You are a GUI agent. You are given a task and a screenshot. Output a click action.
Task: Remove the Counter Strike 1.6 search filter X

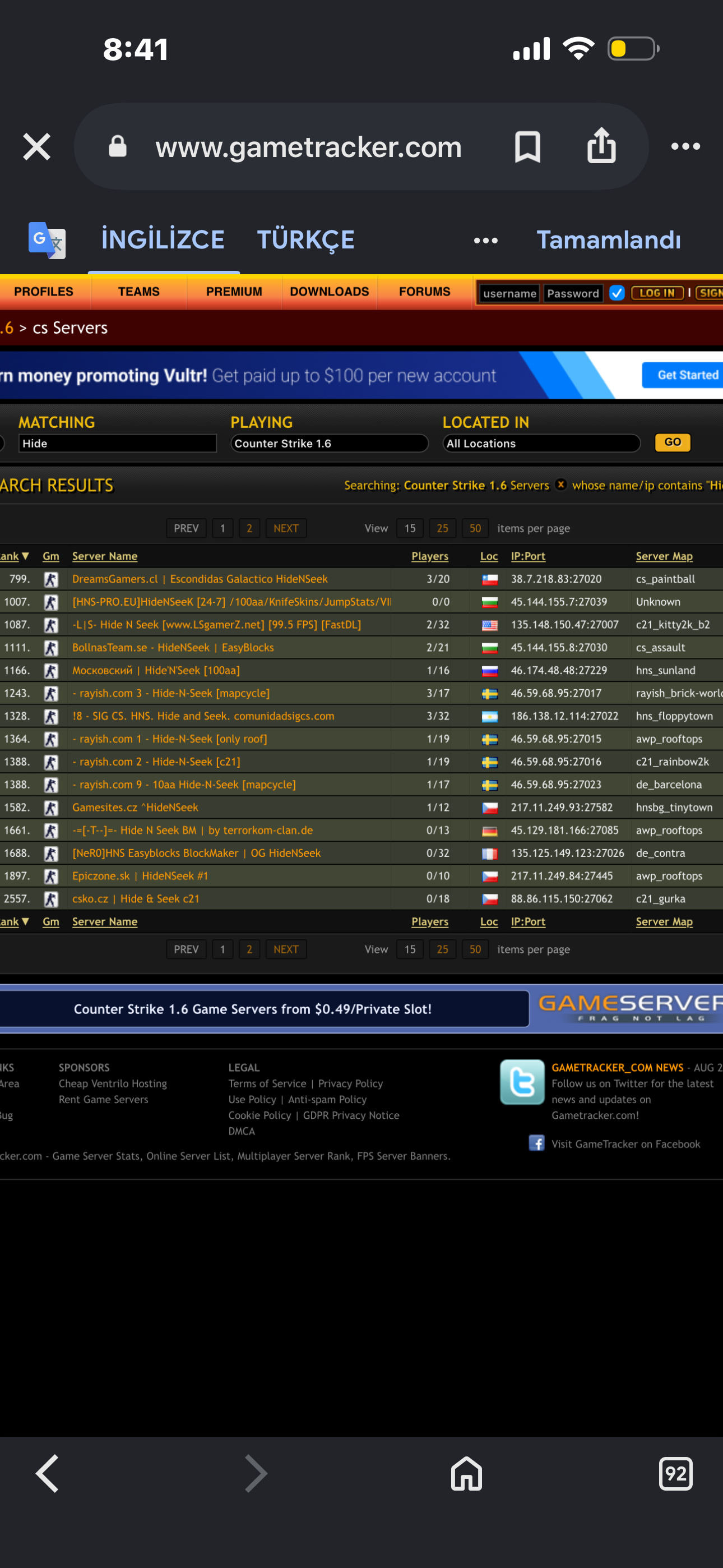(x=560, y=485)
